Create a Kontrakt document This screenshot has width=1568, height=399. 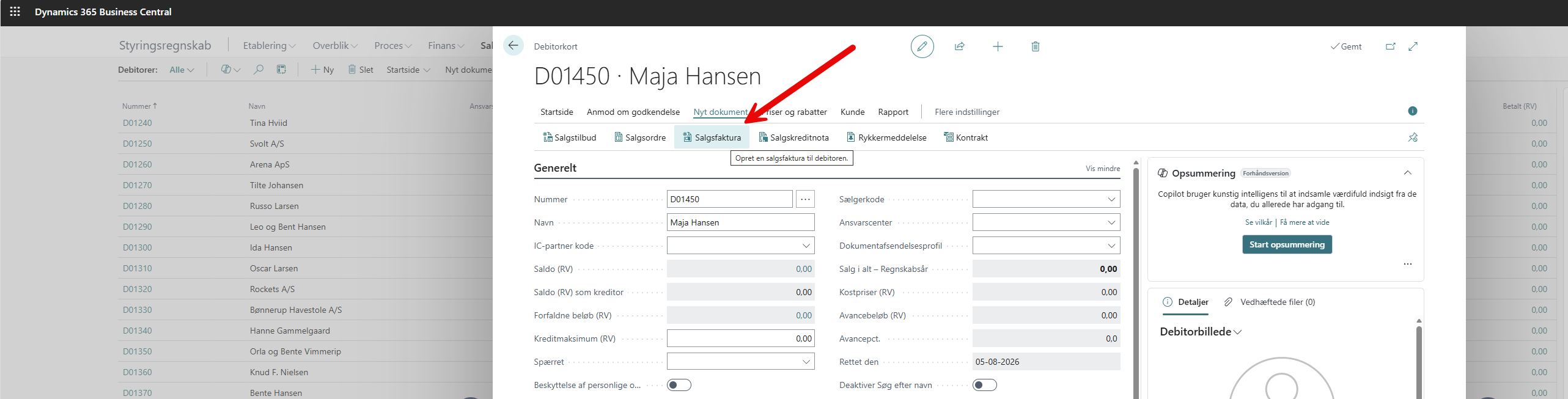pyautogui.click(x=966, y=137)
